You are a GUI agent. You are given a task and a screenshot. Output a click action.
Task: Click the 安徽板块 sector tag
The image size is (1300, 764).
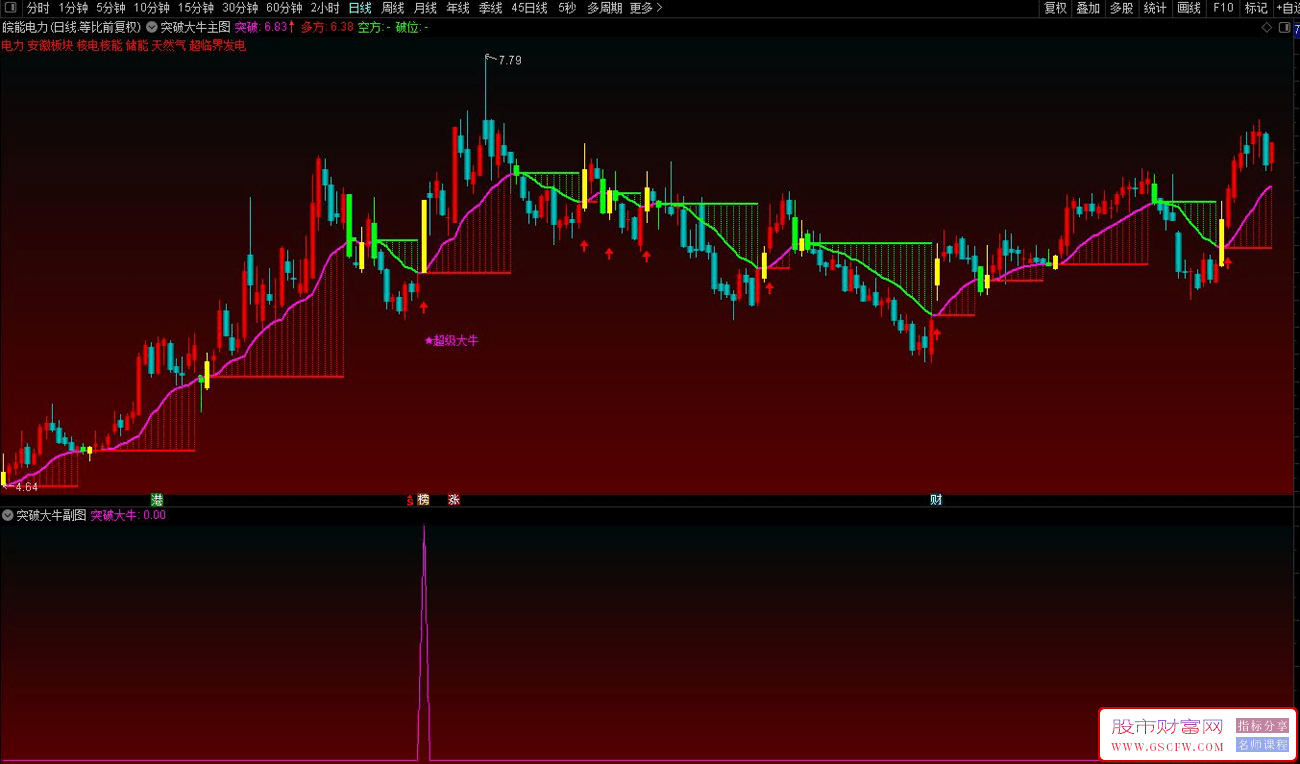(51, 46)
